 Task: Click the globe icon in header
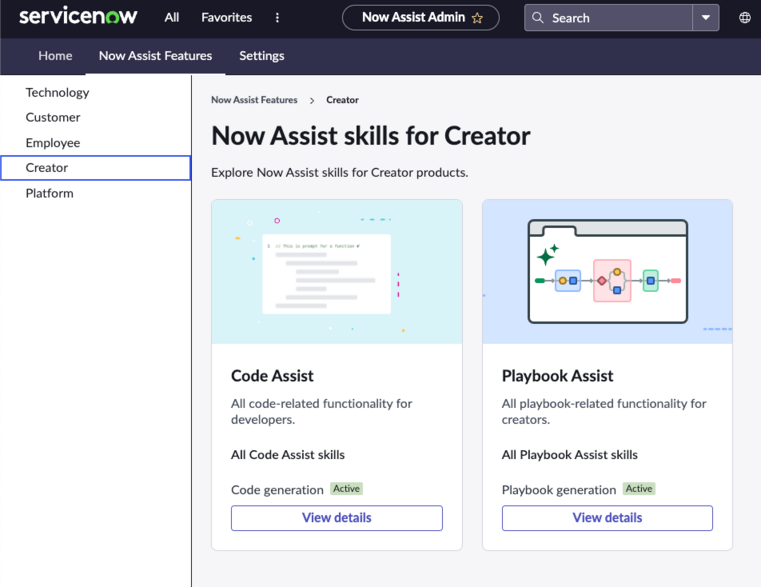[744, 18]
